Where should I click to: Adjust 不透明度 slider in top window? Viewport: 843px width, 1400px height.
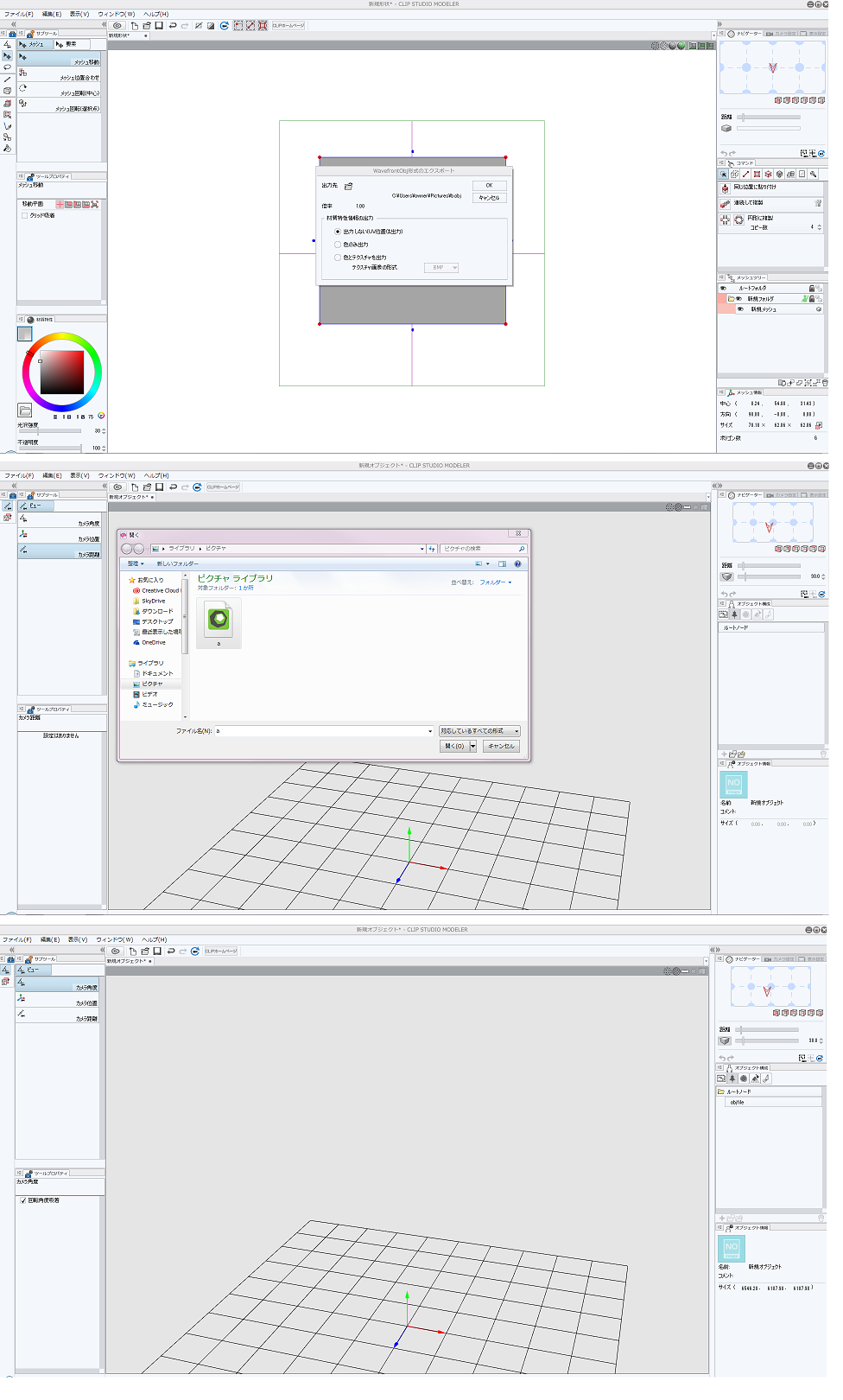tap(50, 448)
